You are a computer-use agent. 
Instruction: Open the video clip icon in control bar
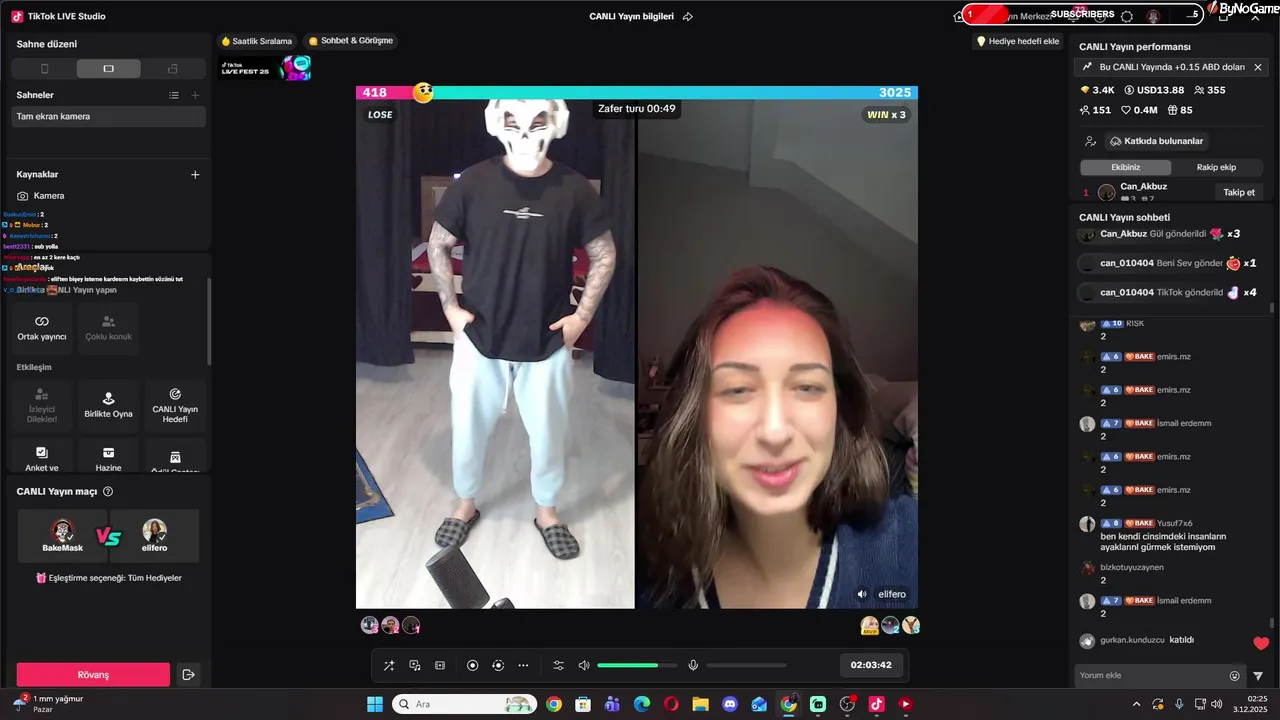(x=440, y=666)
